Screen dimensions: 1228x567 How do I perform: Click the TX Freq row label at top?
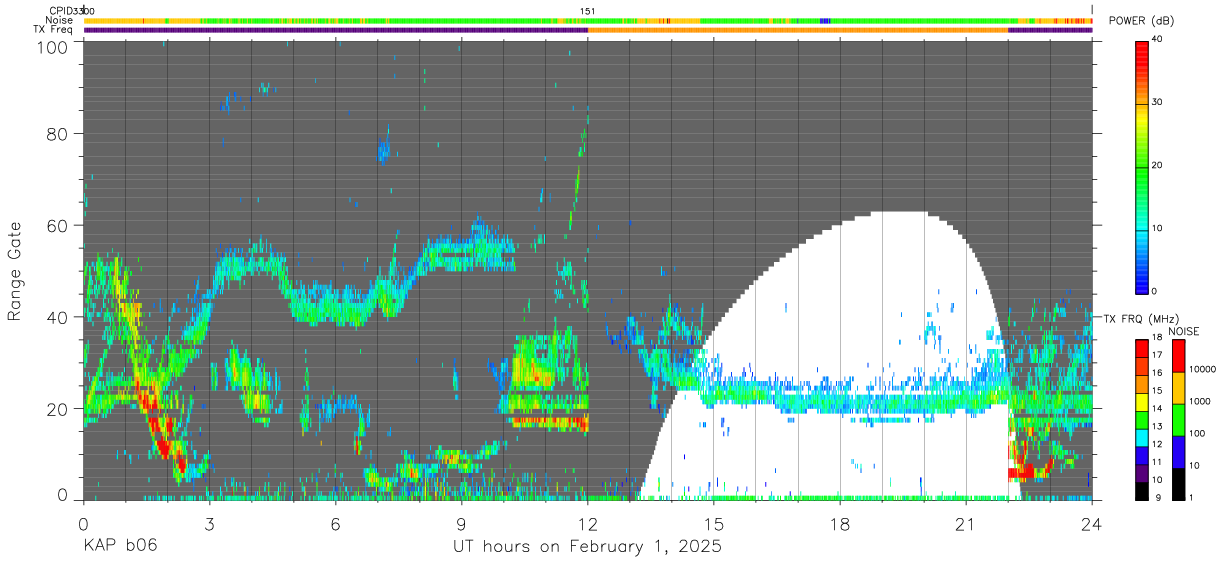point(54,29)
